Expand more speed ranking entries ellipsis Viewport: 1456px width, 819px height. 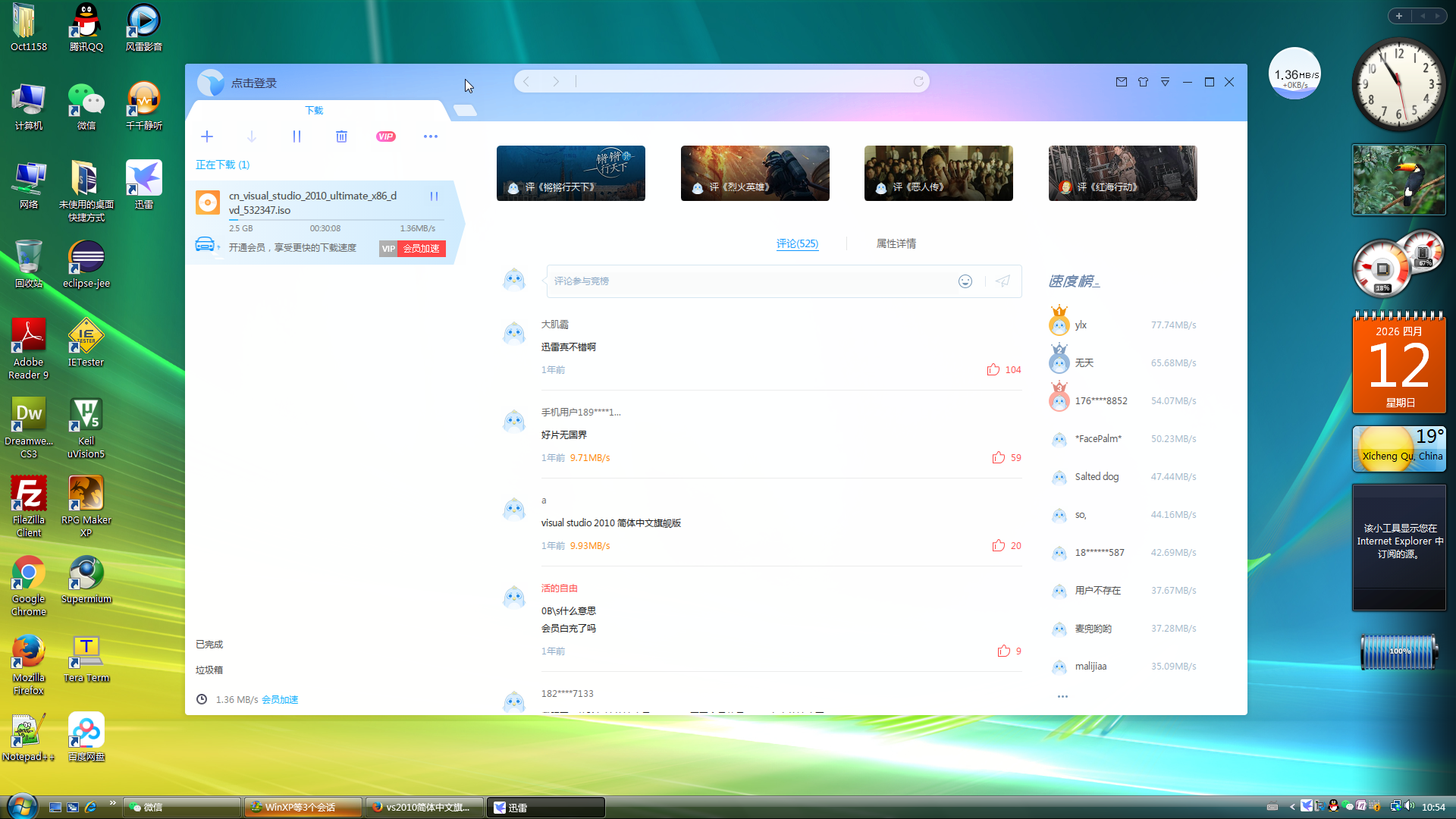tap(1062, 696)
